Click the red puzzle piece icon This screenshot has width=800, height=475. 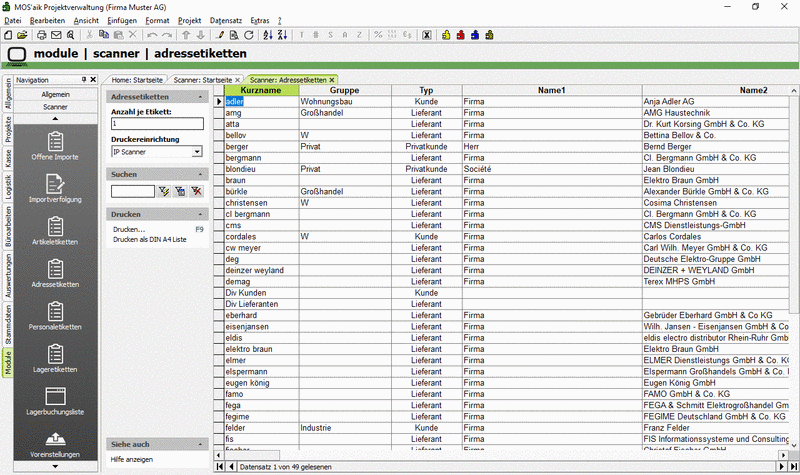pyautogui.click(x=461, y=35)
